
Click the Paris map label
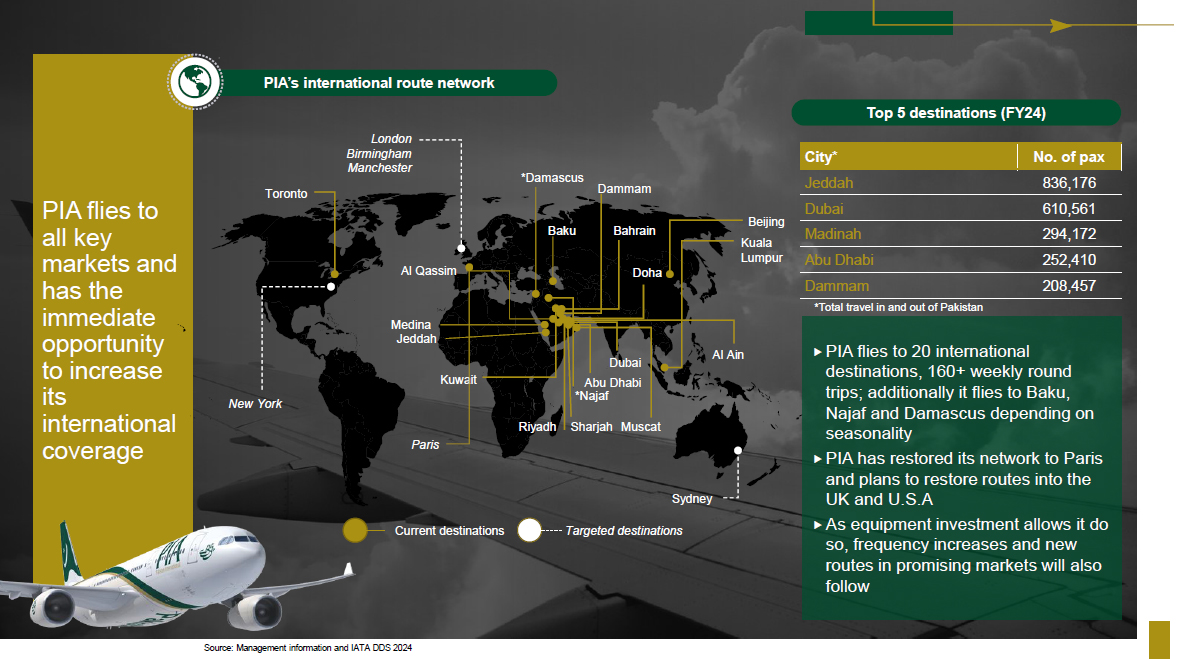(x=425, y=444)
